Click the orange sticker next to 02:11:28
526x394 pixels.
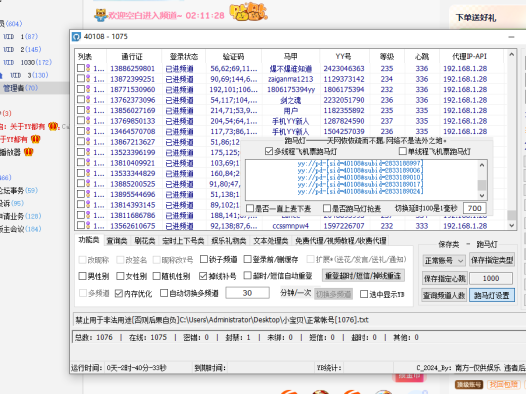(x=248, y=12)
